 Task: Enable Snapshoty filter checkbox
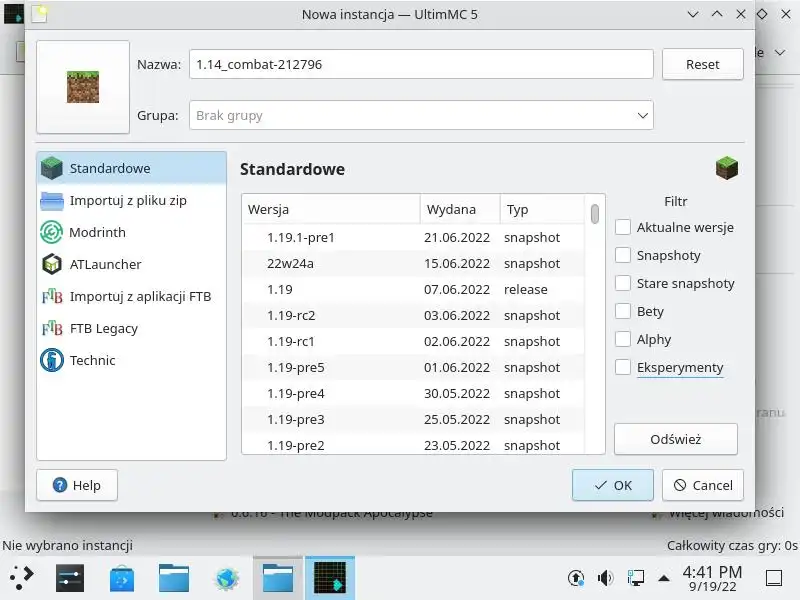[x=622, y=255]
